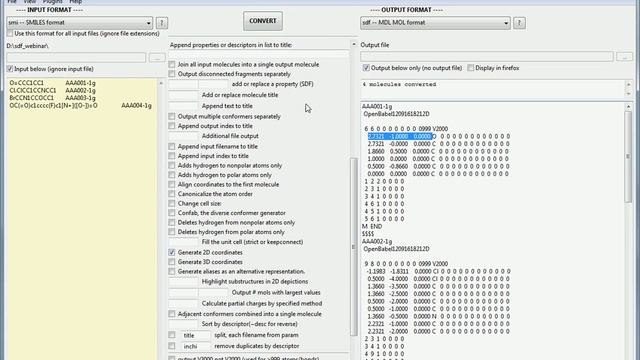Open the input format dropdown (smi SMILES)
This screenshot has height=360, width=640.
(x=80, y=23)
